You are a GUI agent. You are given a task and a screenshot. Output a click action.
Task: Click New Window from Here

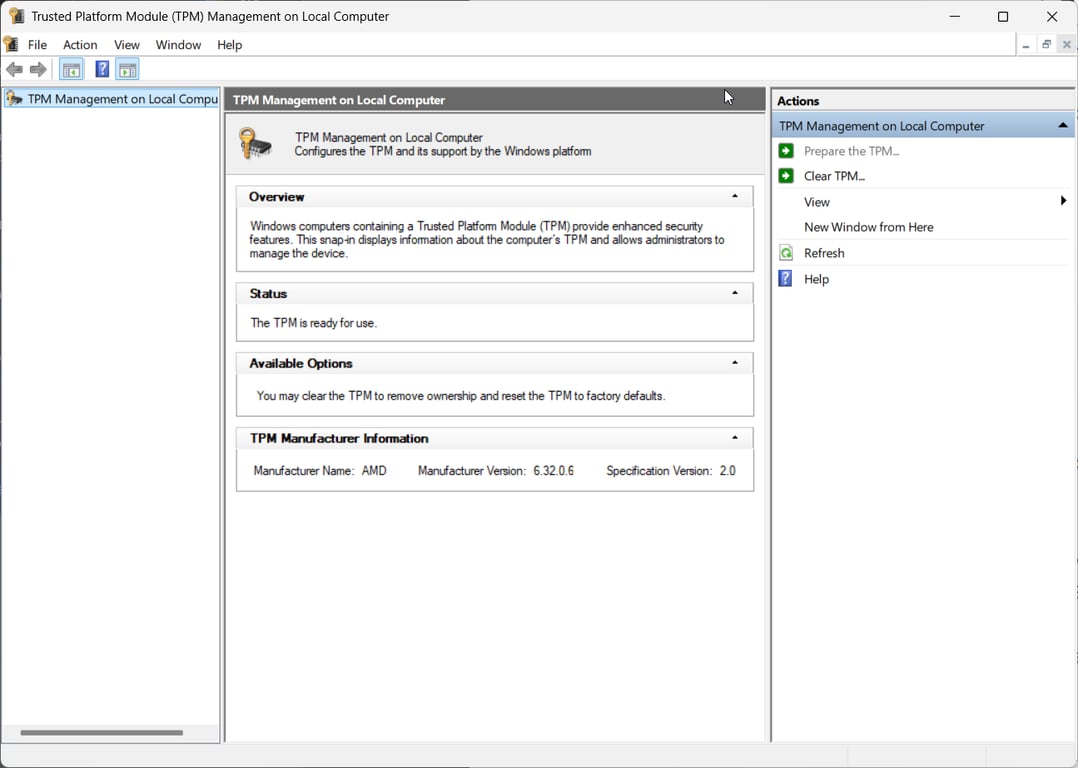coord(868,227)
